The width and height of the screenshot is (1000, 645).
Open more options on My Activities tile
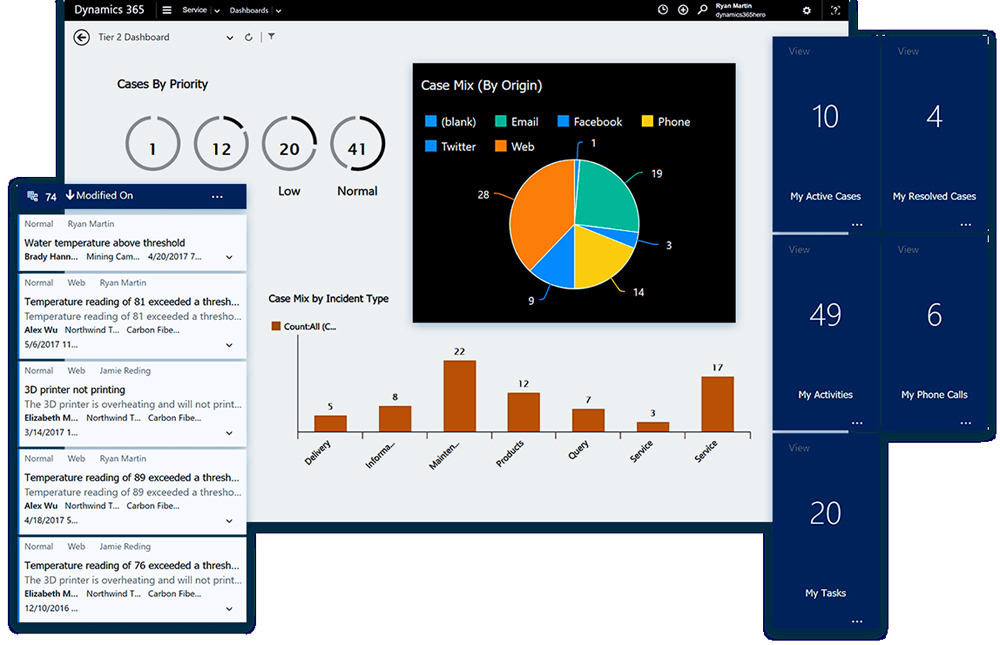[857, 423]
